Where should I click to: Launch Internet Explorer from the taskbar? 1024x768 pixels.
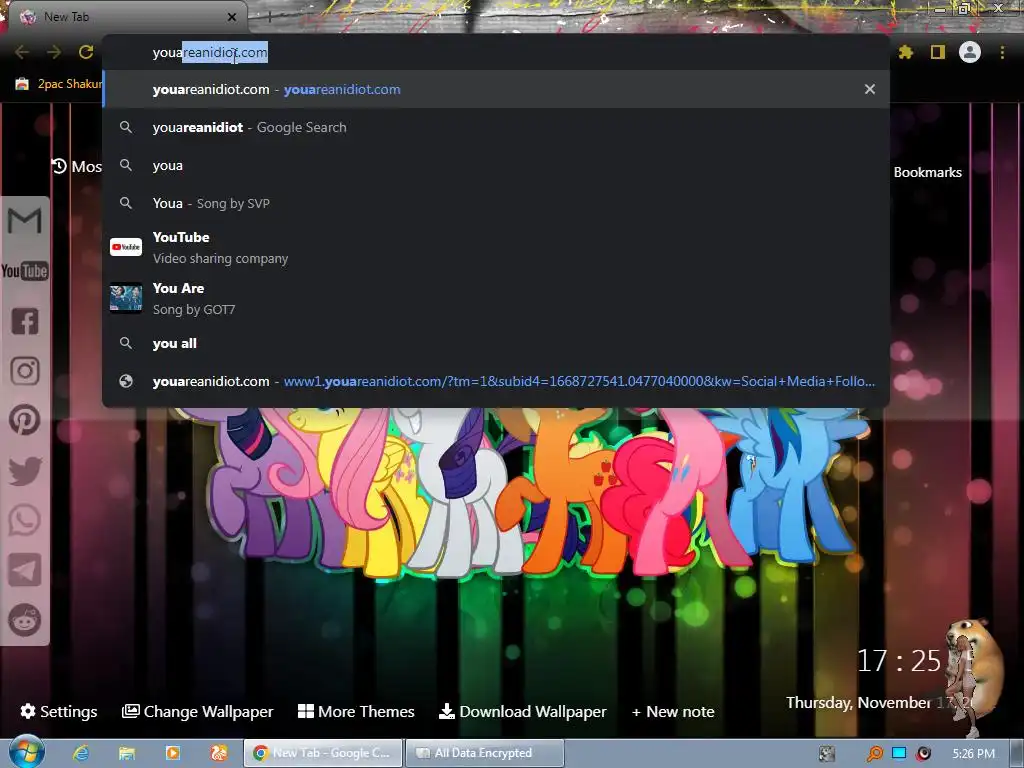coord(81,753)
